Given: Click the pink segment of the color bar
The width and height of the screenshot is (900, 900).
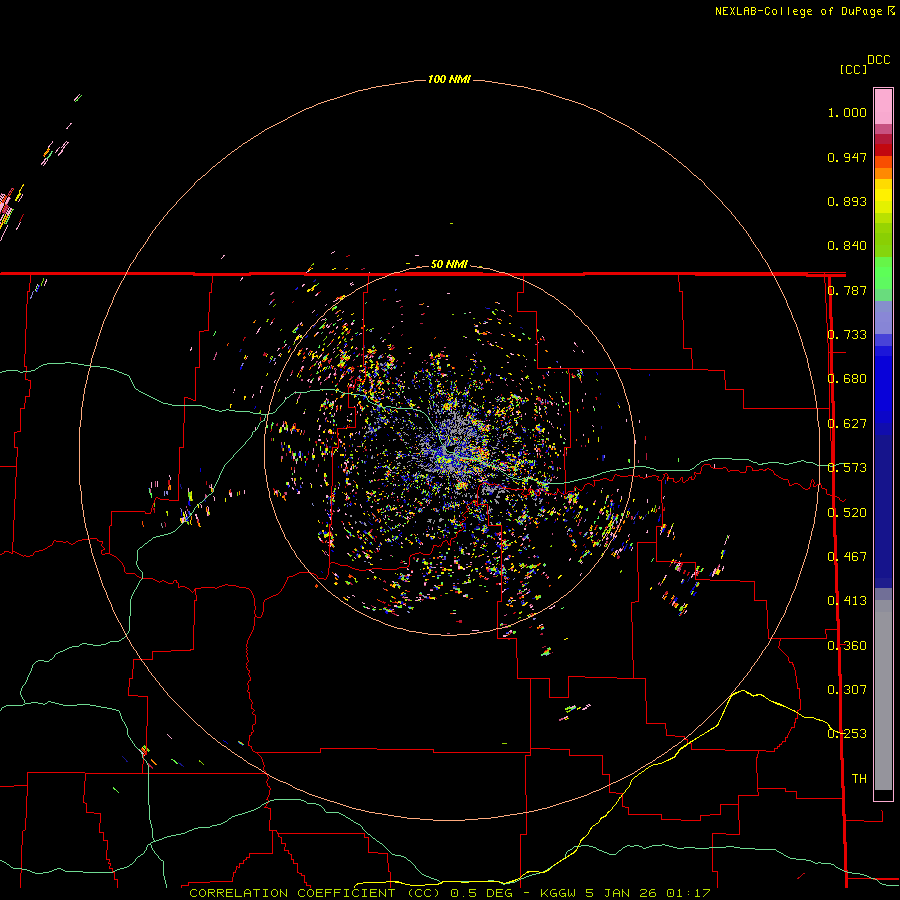Looking at the screenshot, I should point(883,106).
